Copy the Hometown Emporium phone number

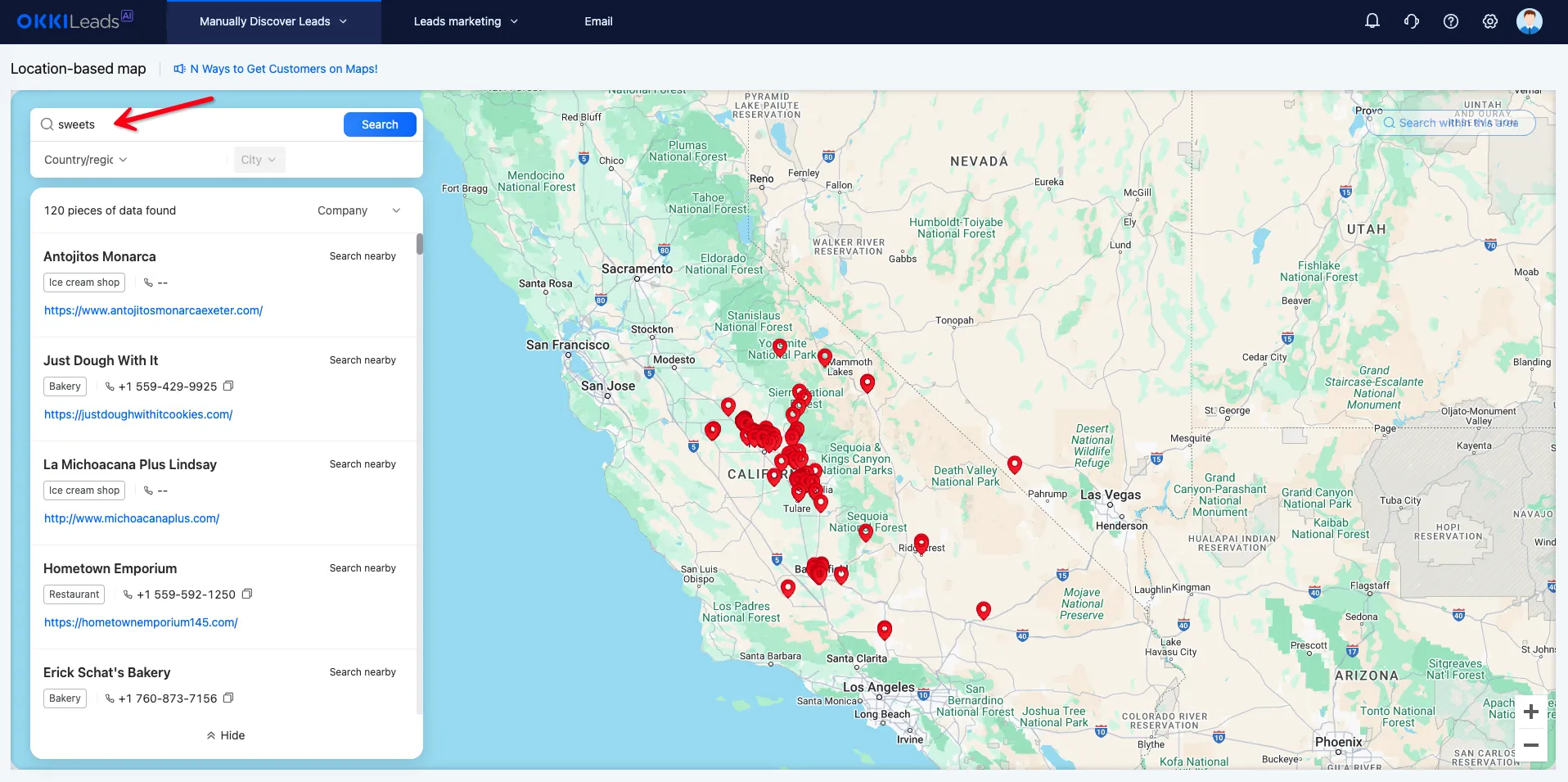click(x=247, y=594)
